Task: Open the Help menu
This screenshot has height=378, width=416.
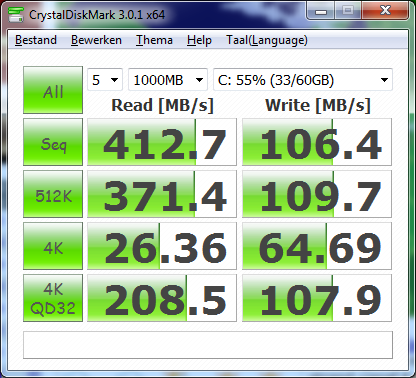Action: click(199, 40)
